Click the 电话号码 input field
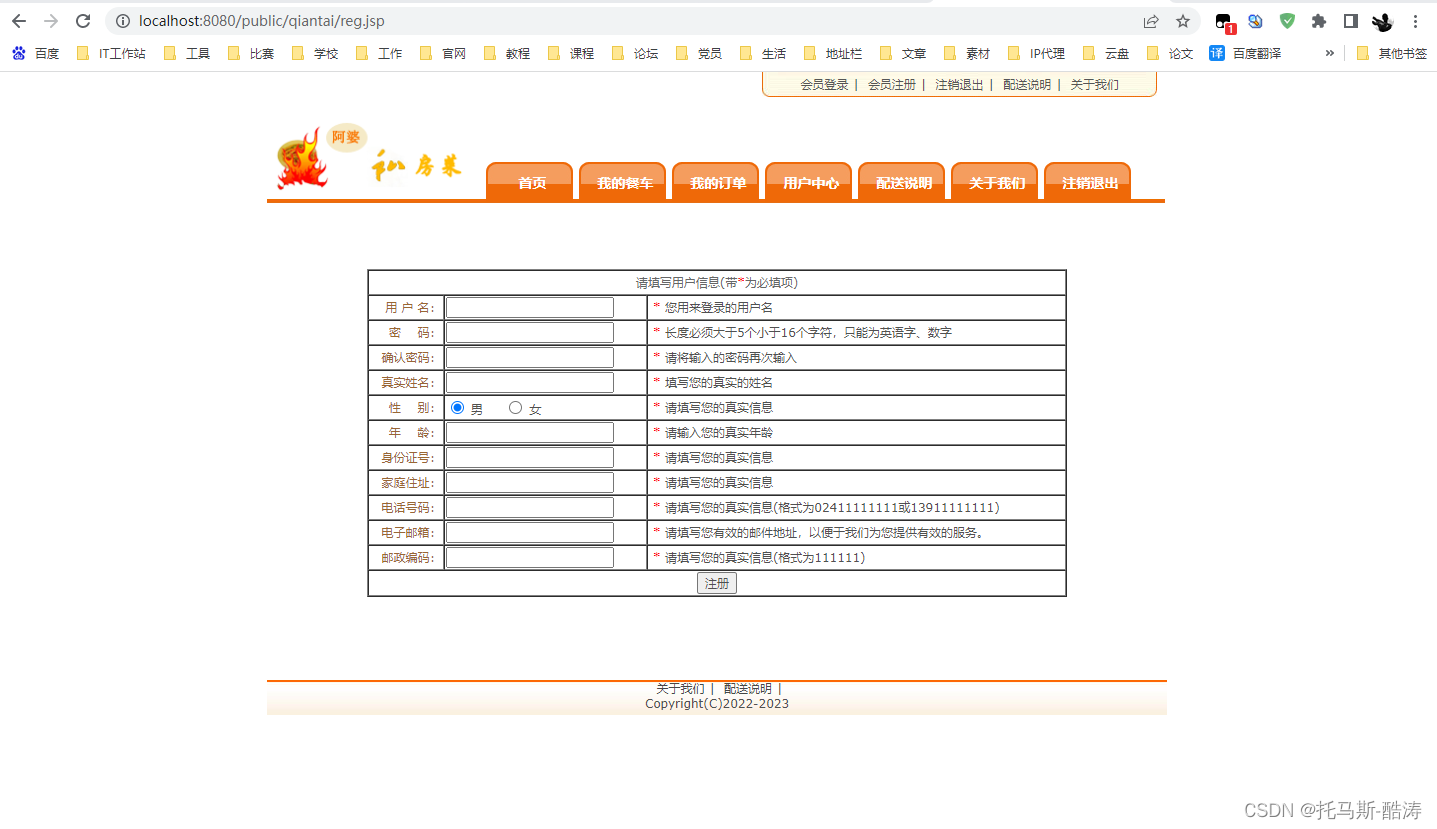Viewport: 1437px width, 829px height. 530,508
